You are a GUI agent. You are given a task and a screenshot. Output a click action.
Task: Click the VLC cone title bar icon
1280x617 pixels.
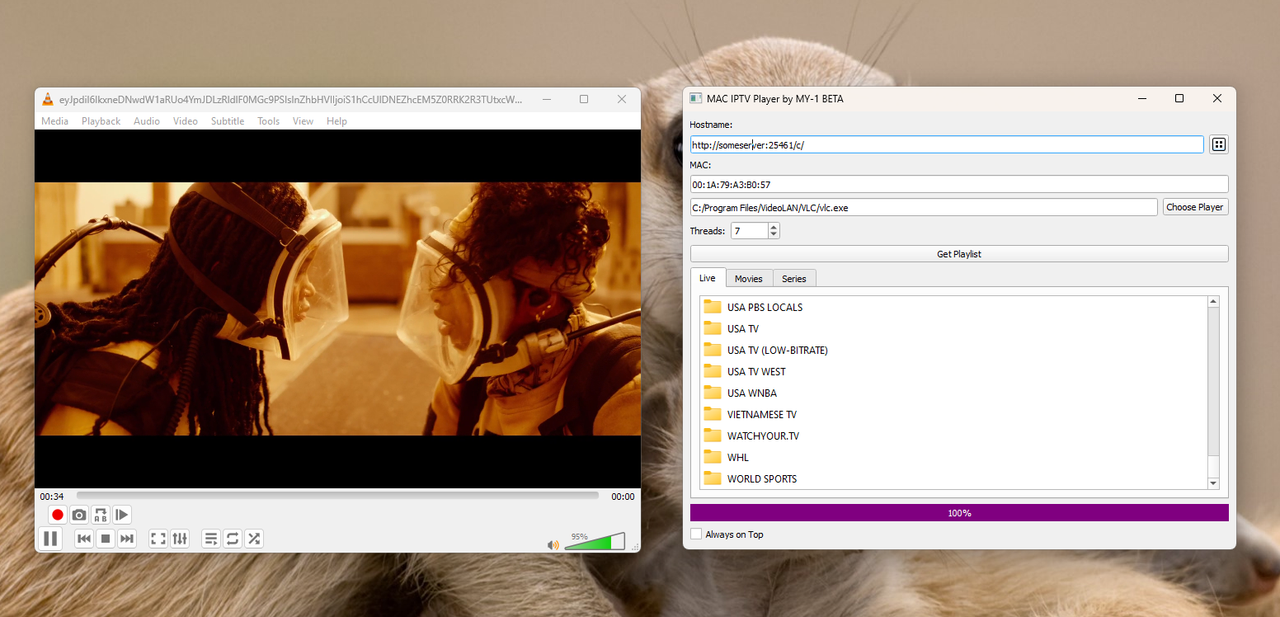47,99
